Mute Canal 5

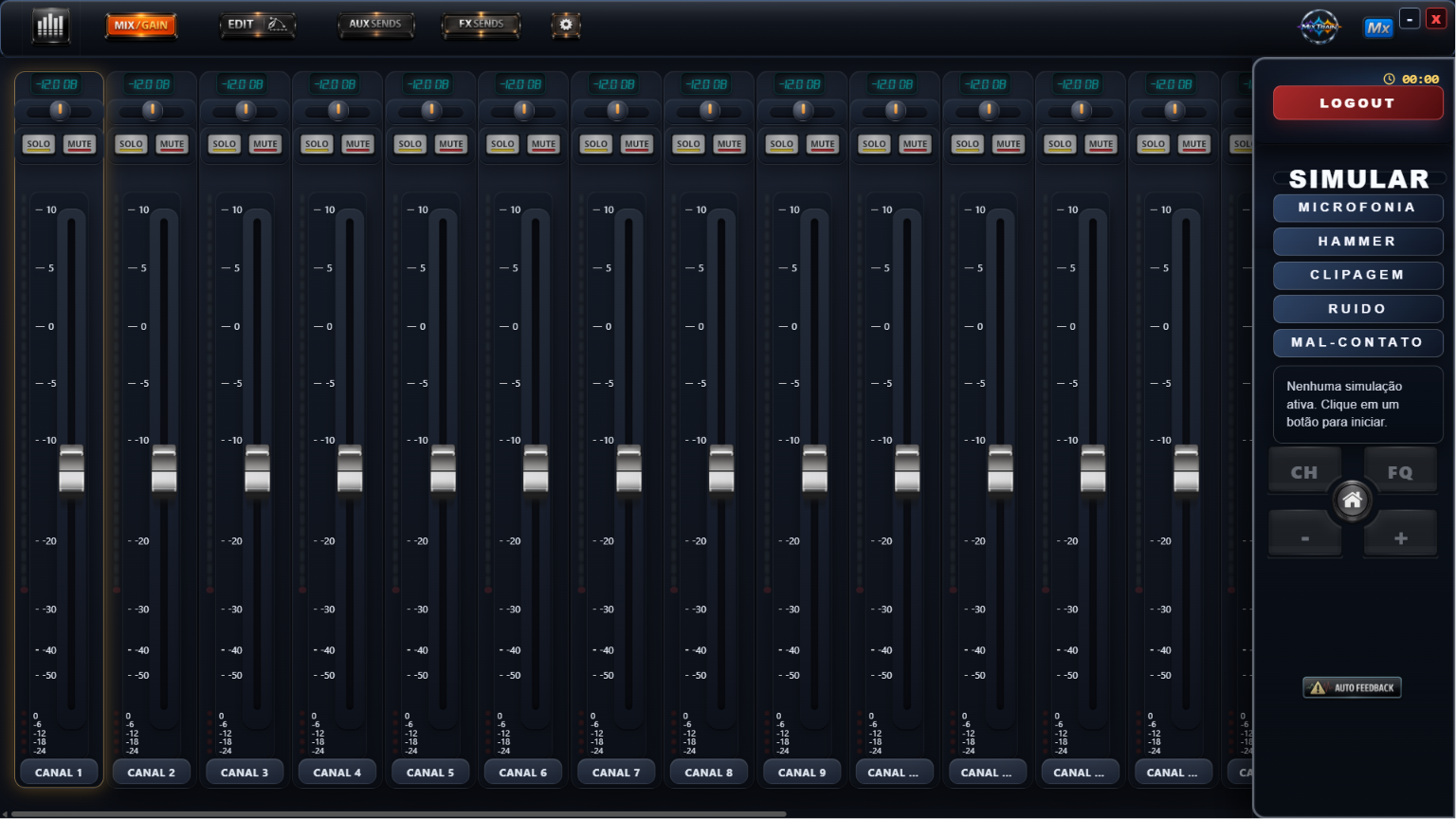451,144
